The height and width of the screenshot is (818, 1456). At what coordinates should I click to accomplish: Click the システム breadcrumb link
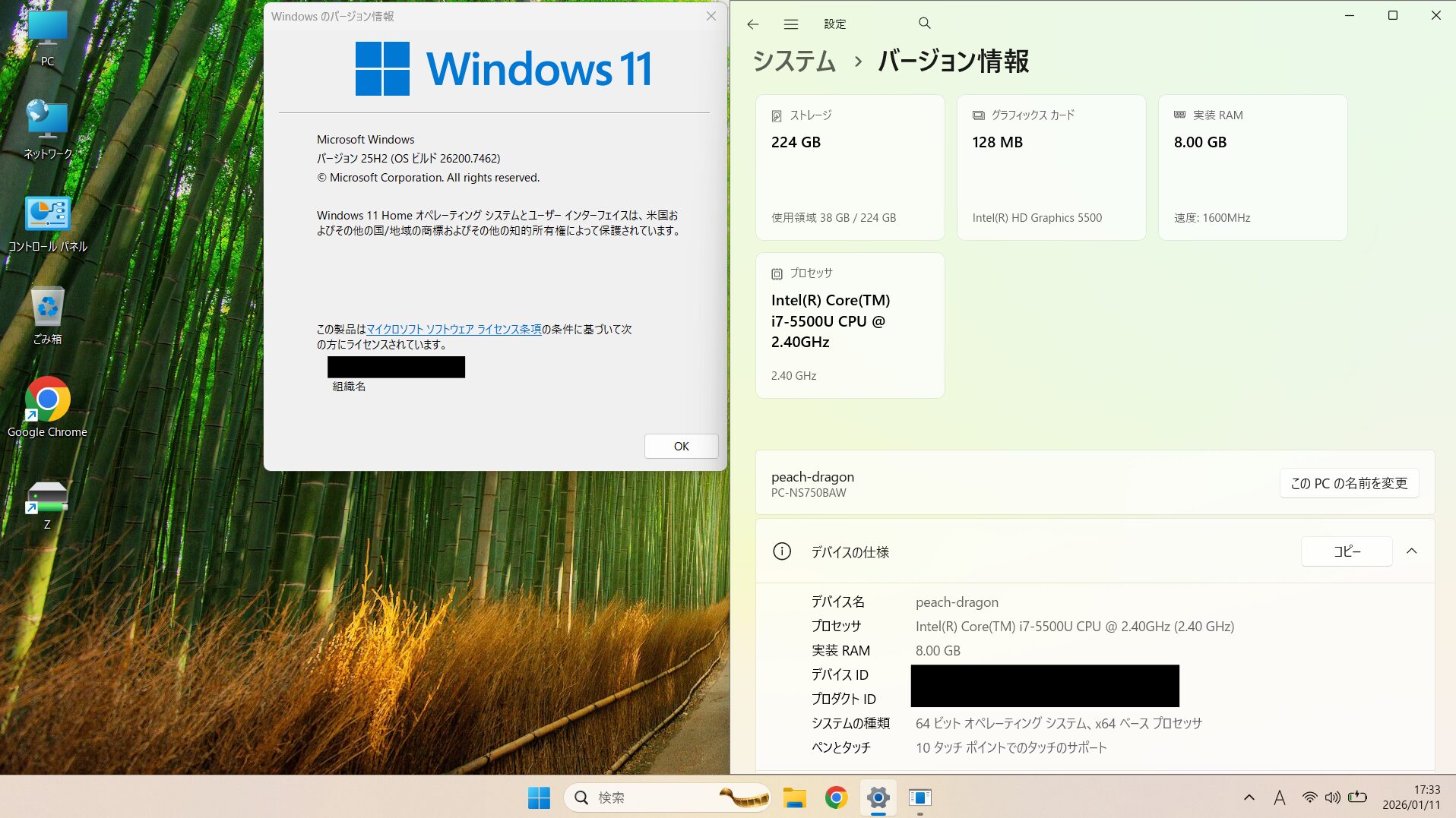tap(794, 62)
